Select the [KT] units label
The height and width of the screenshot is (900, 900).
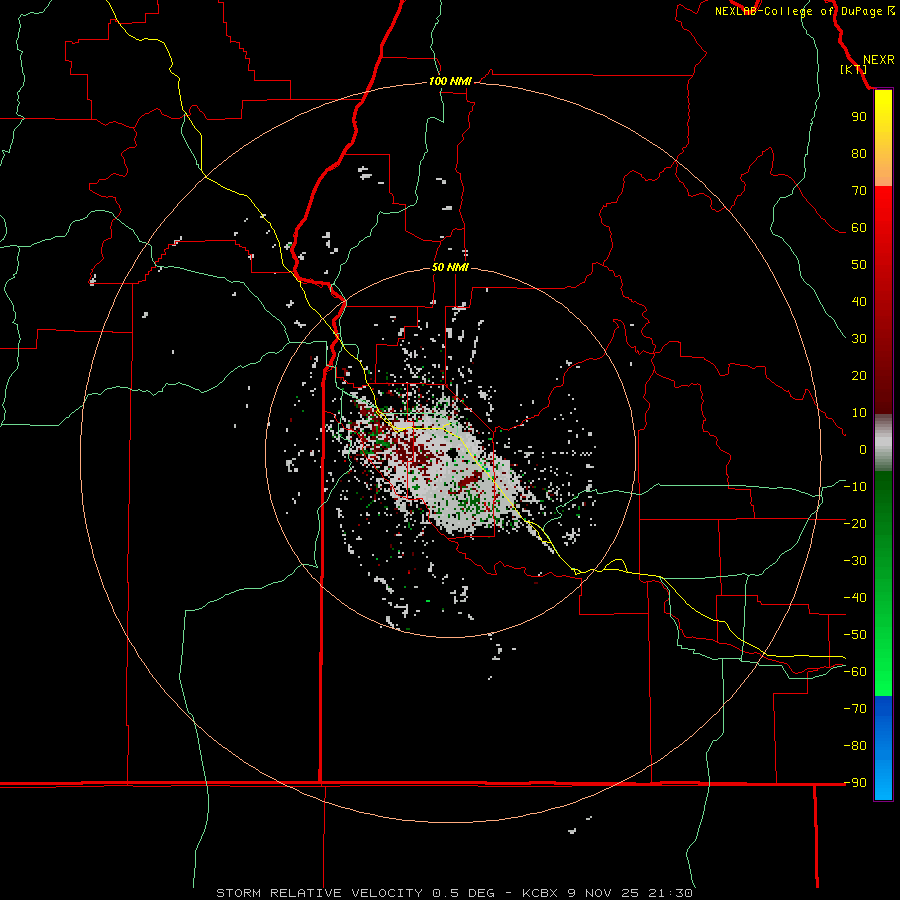point(854,69)
